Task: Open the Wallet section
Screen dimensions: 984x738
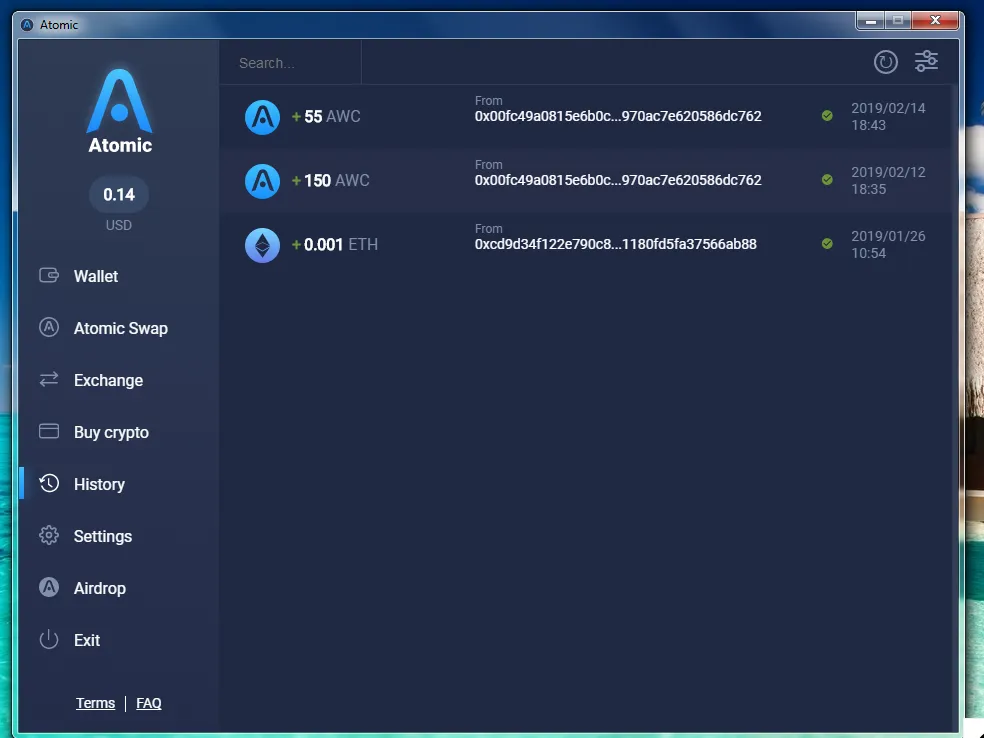Action: (95, 276)
